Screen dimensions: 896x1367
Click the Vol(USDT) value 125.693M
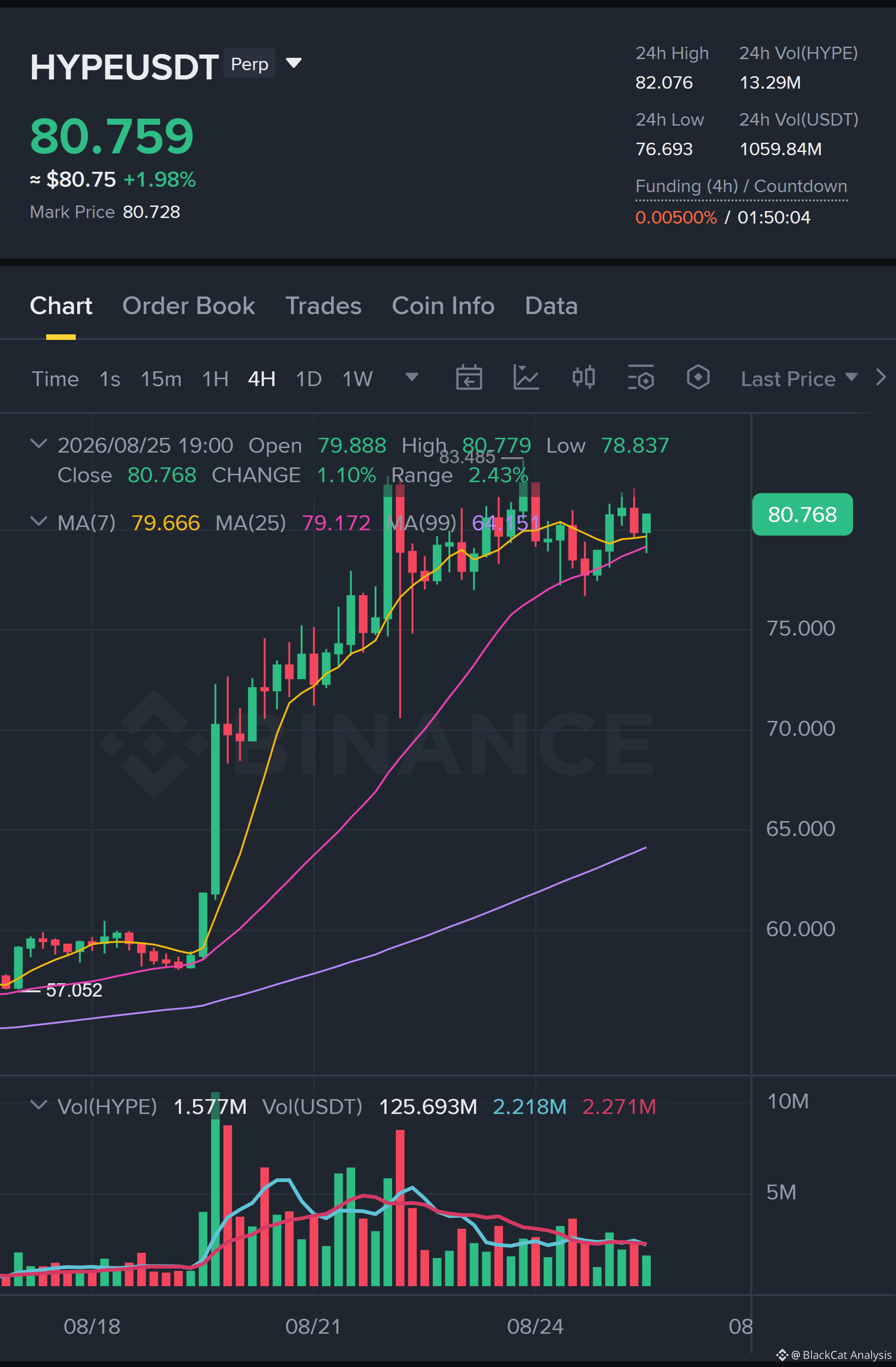[x=428, y=1106]
